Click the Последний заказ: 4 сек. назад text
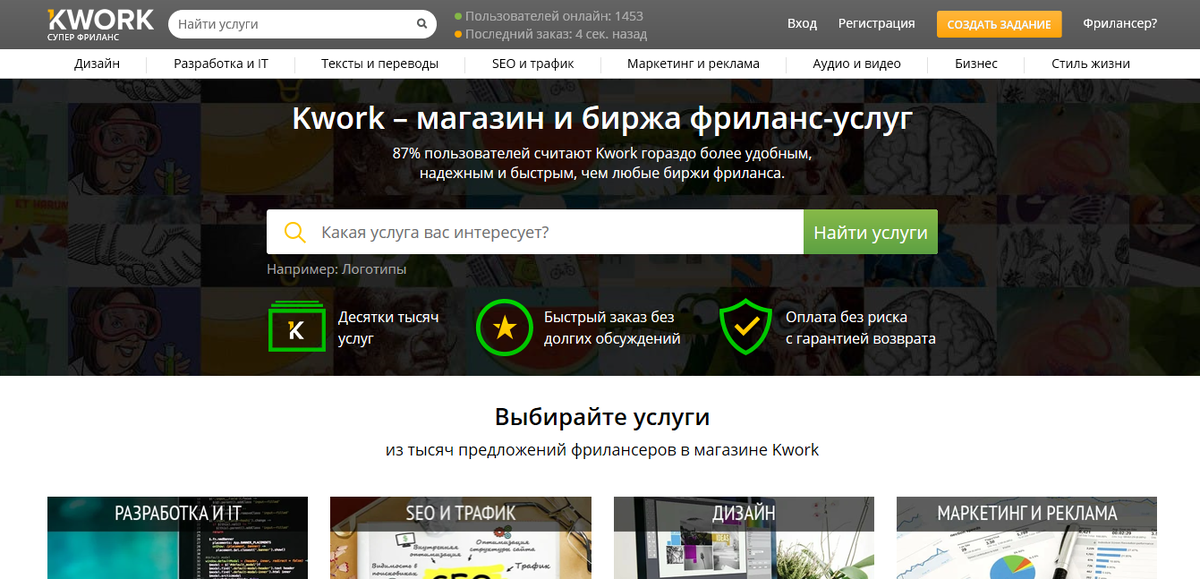 [x=556, y=35]
